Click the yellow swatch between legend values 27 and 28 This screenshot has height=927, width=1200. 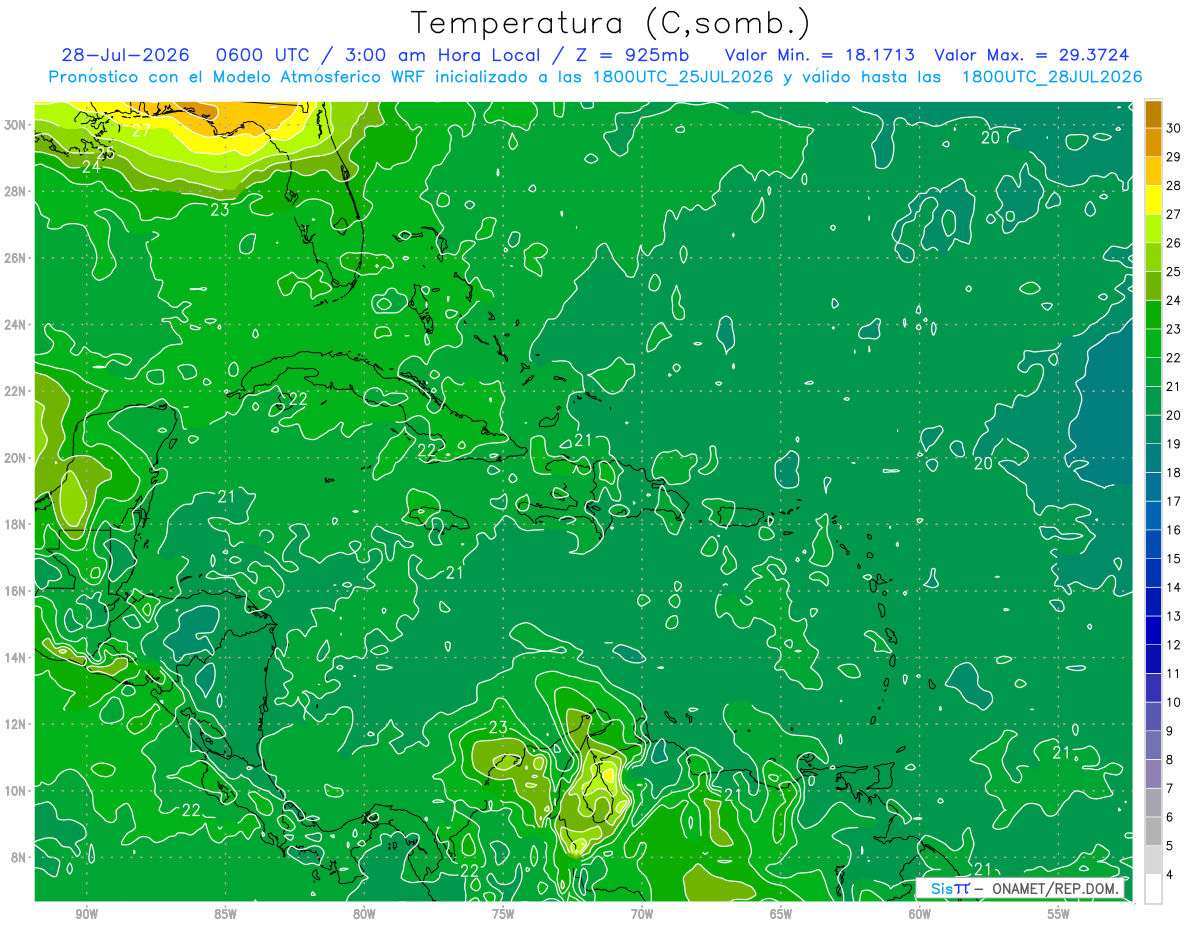(x=1153, y=199)
